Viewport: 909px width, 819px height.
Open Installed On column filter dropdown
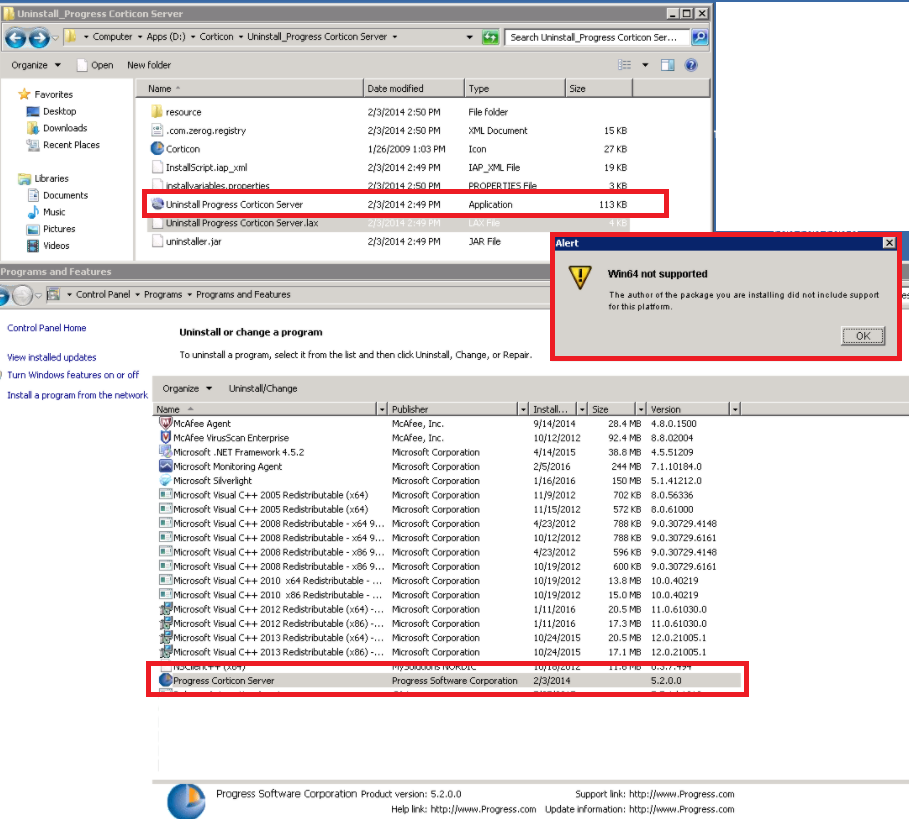click(582, 409)
